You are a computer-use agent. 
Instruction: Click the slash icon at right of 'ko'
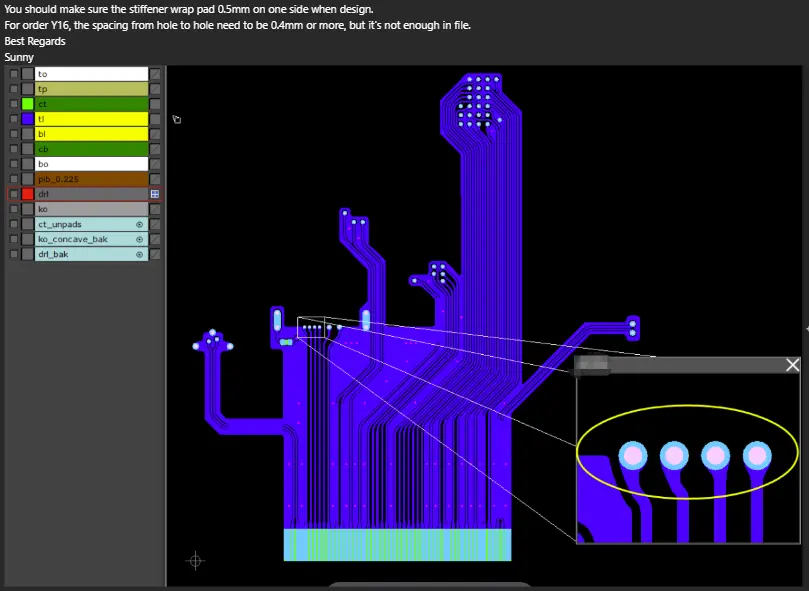(x=155, y=209)
